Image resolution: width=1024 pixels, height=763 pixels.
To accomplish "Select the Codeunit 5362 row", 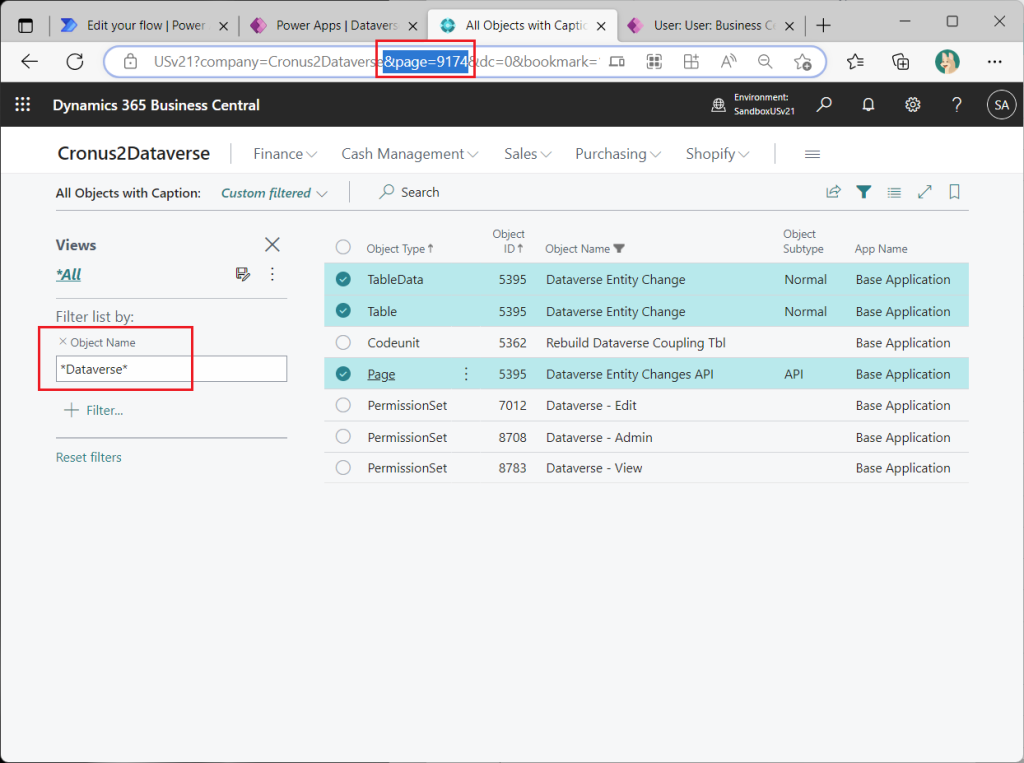I will click(343, 342).
